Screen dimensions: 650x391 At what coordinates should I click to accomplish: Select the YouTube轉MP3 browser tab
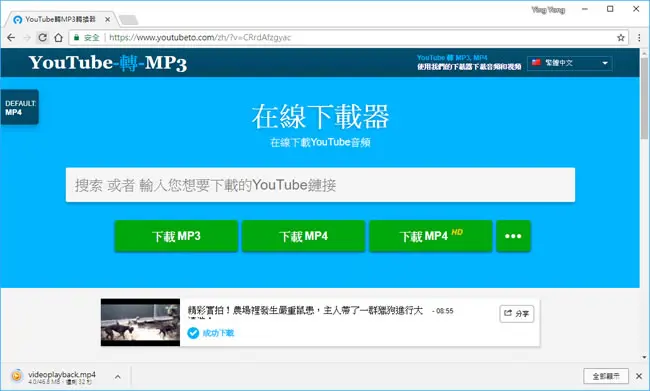point(61,19)
